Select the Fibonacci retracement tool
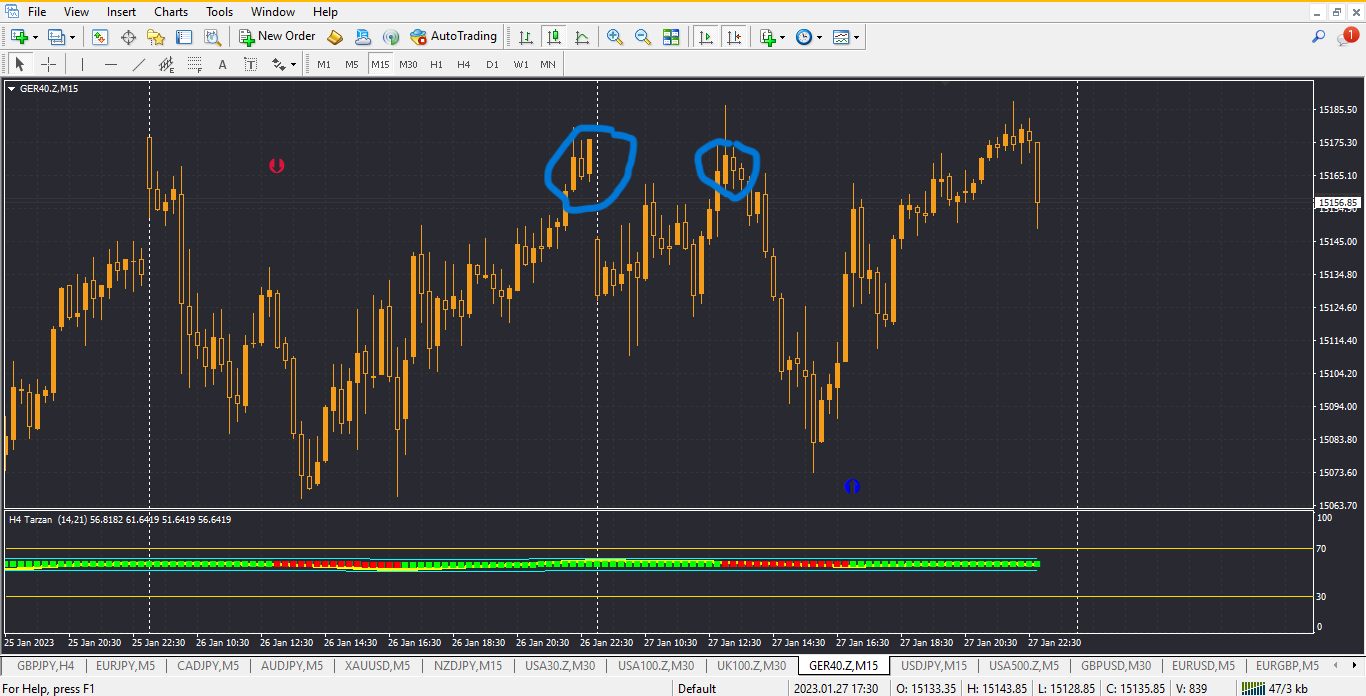The height and width of the screenshot is (696, 1366). point(195,64)
